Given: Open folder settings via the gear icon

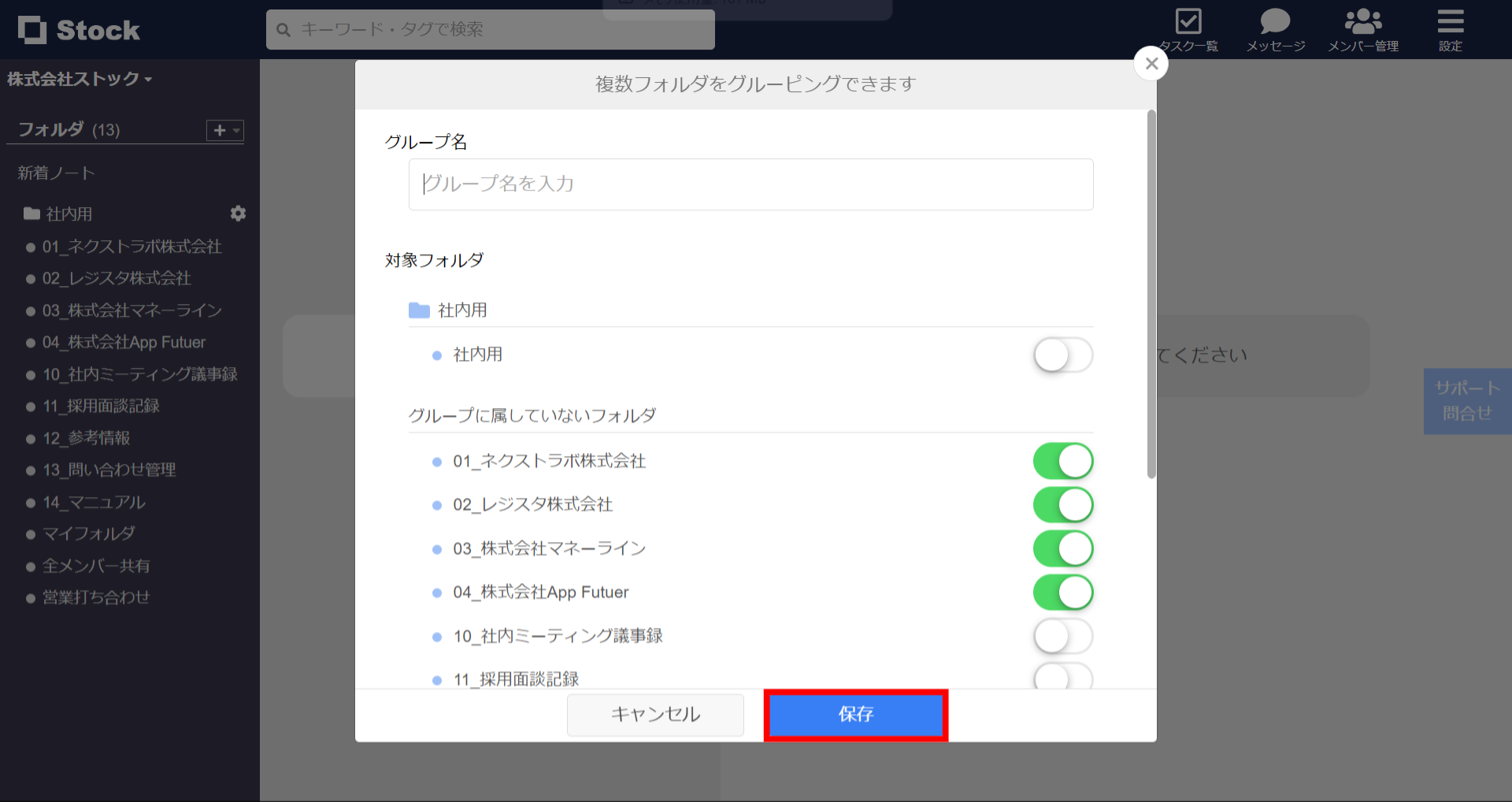Looking at the screenshot, I should pos(239,213).
